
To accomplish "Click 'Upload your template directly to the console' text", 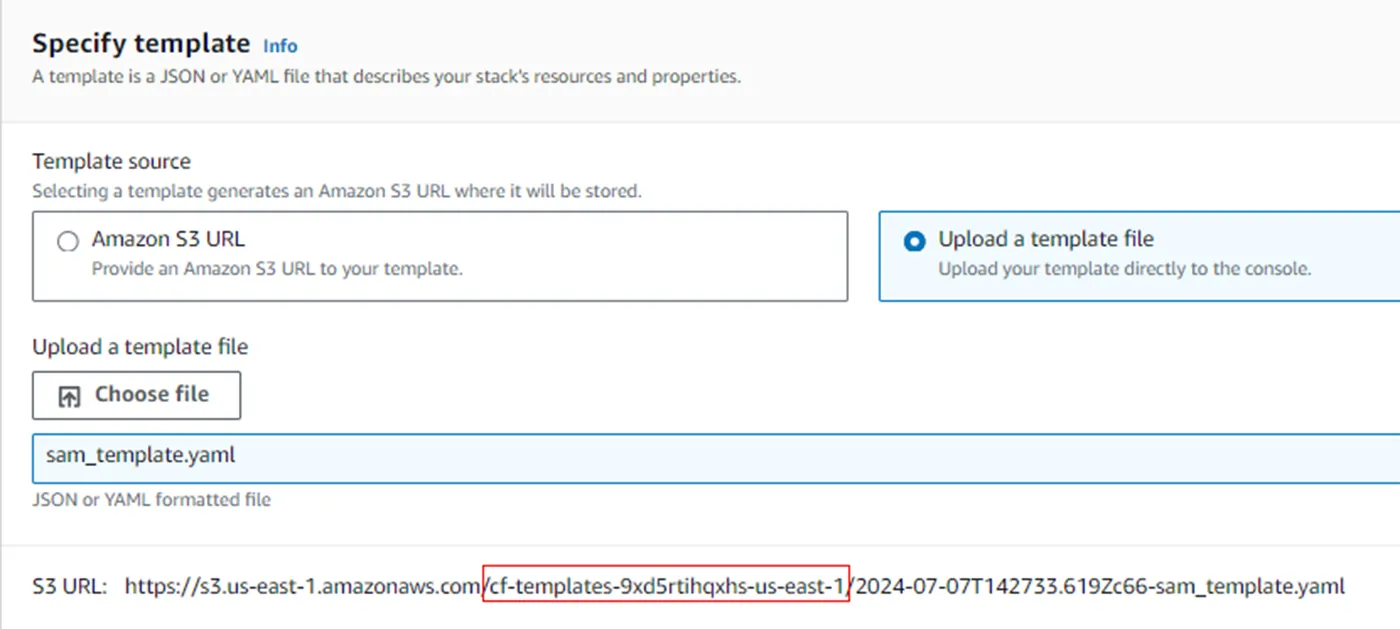I will coord(1124,269).
